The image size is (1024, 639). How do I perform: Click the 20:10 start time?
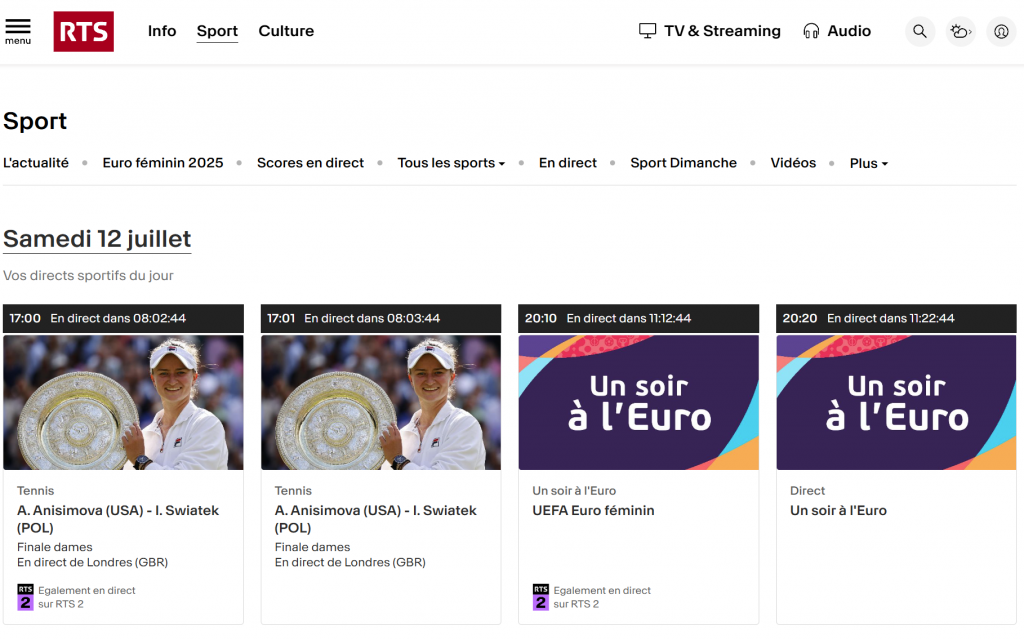[x=541, y=318]
